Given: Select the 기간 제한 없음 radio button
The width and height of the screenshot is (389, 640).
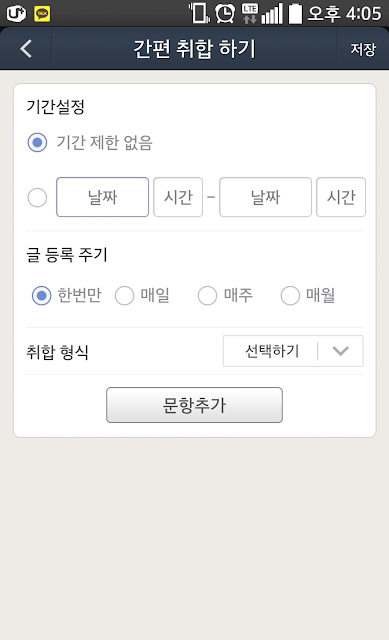Looking at the screenshot, I should [37, 142].
